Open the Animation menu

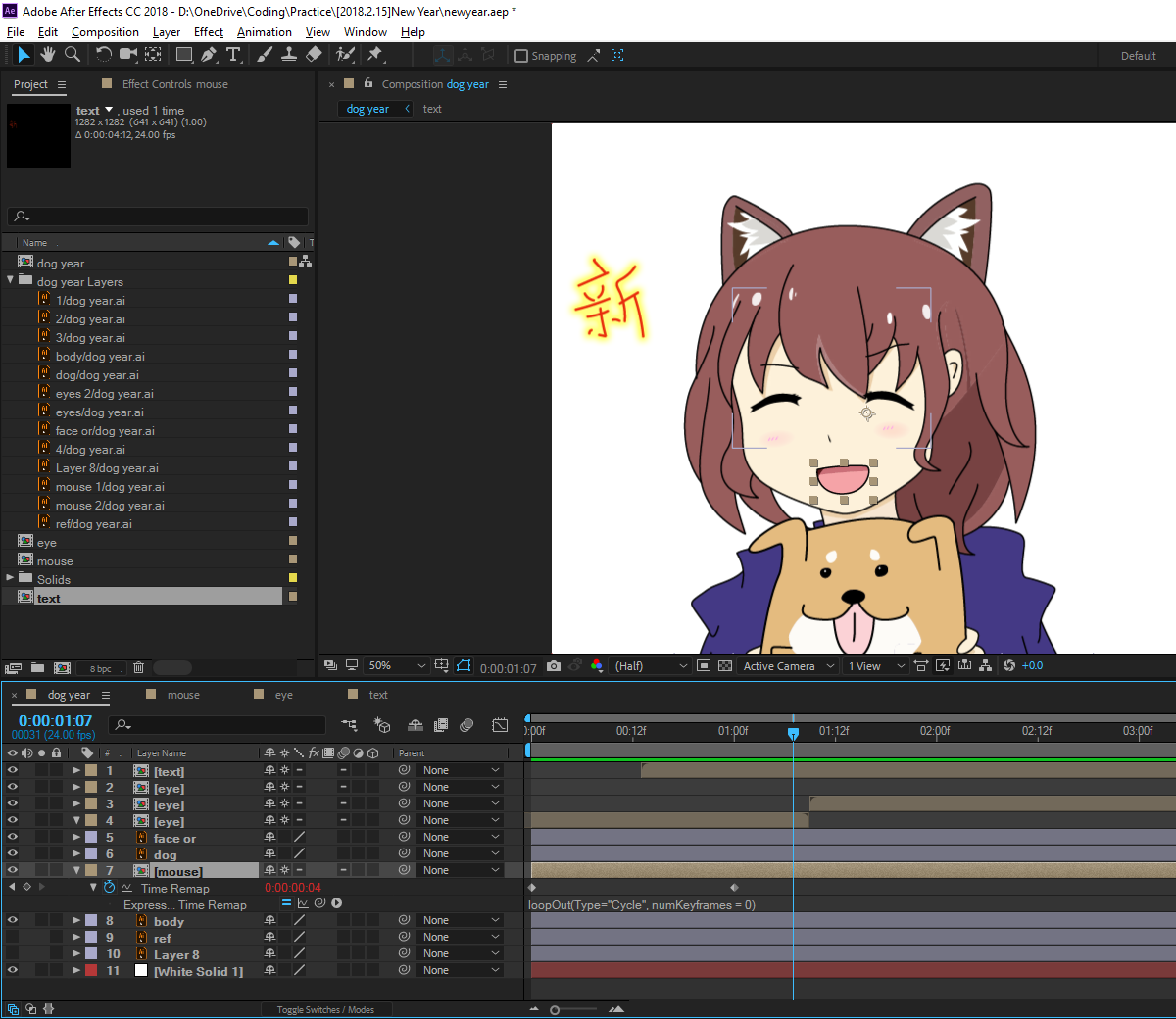(x=265, y=32)
